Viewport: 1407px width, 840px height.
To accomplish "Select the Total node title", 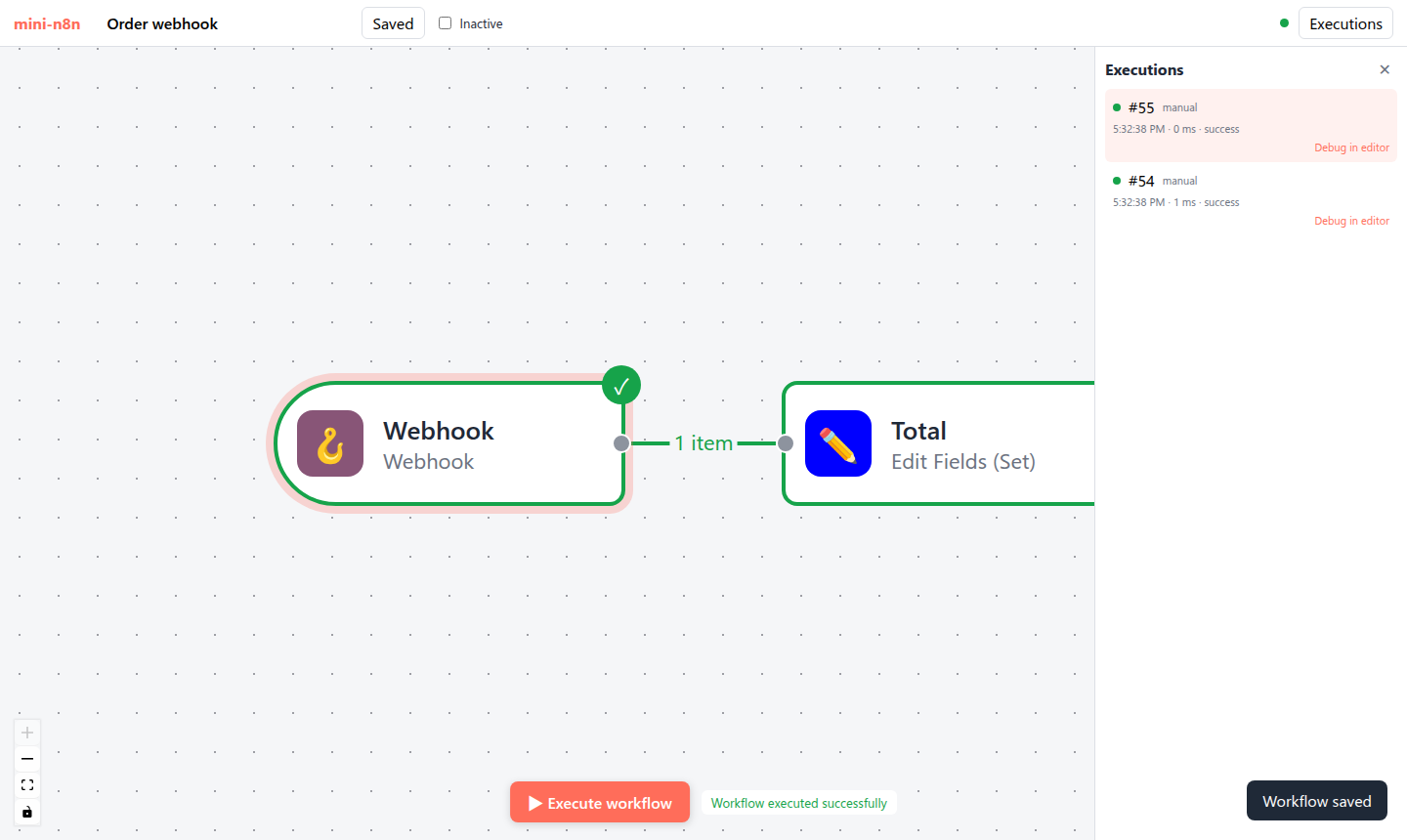I will click(x=918, y=431).
